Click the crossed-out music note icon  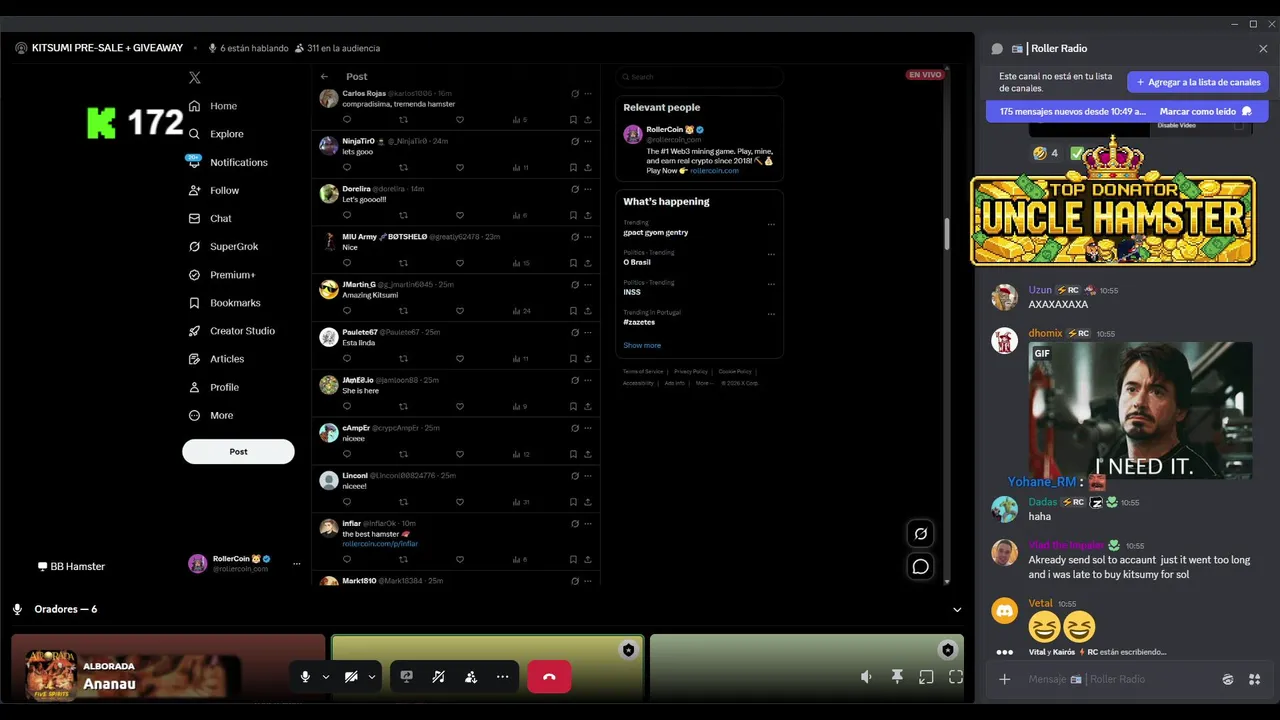[438, 677]
